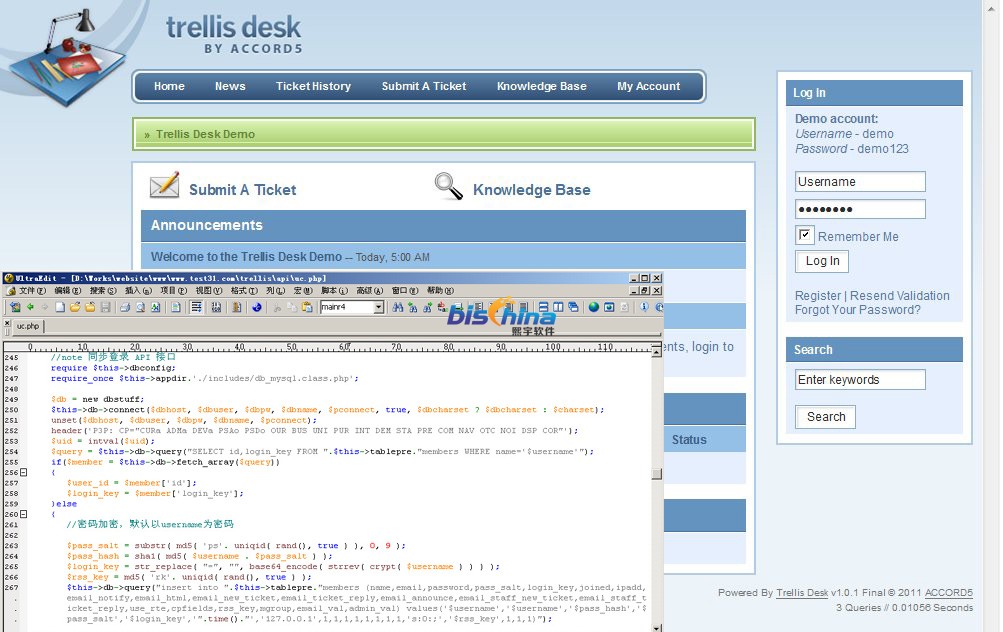Screen dimensions: 1003x632
Task: Click the Resend Validation link
Action: pos(899,296)
